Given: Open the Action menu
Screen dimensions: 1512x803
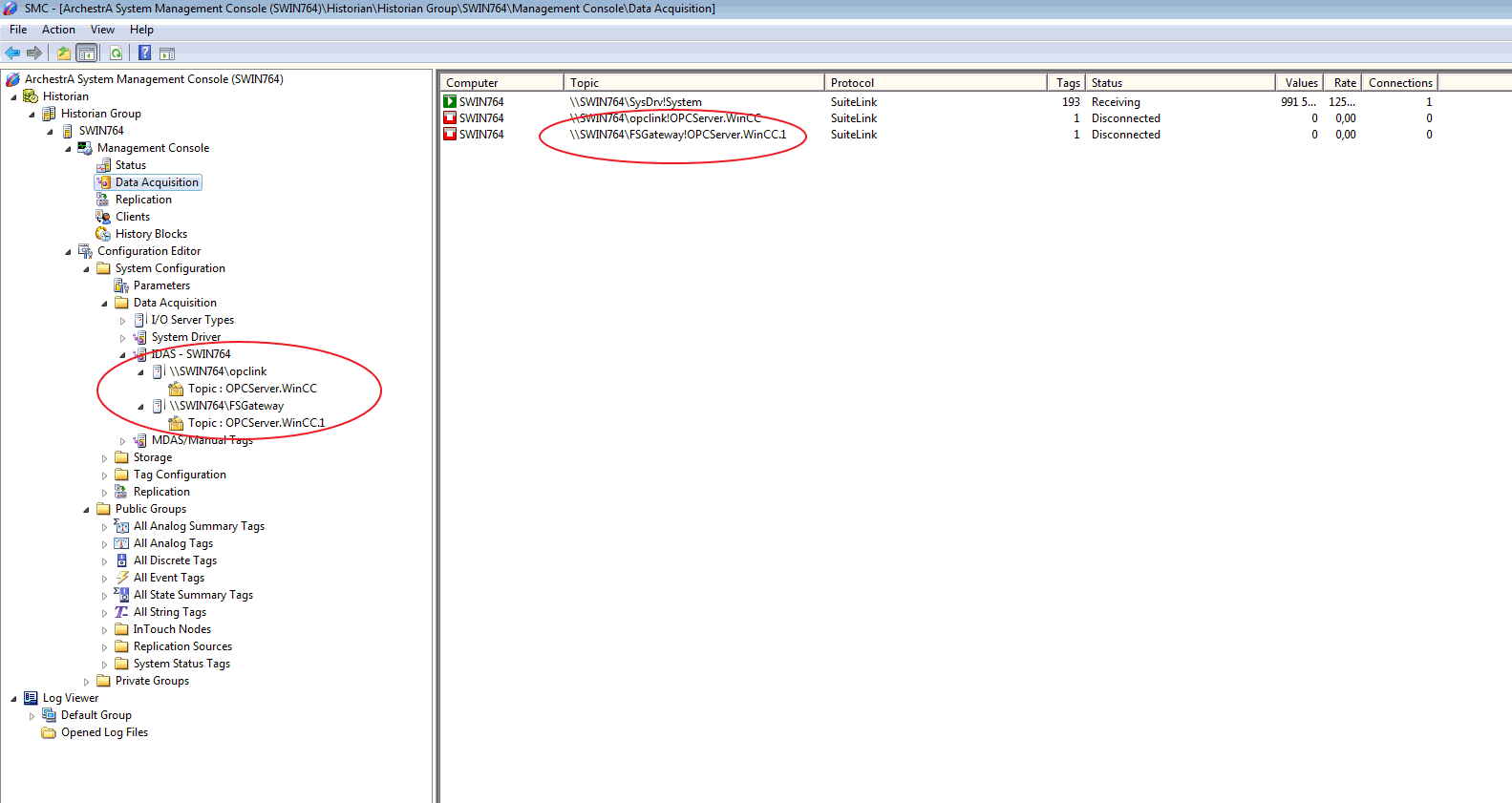Looking at the screenshot, I should (58, 30).
